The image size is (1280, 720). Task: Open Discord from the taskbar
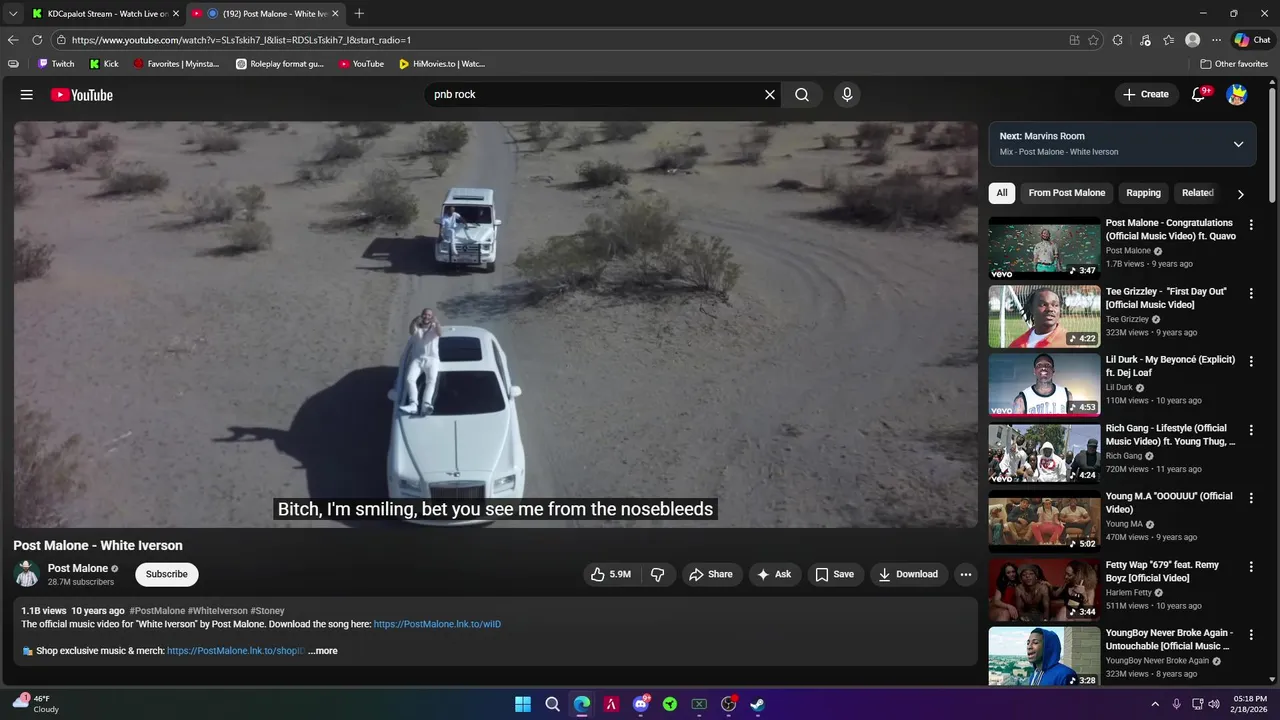(641, 704)
